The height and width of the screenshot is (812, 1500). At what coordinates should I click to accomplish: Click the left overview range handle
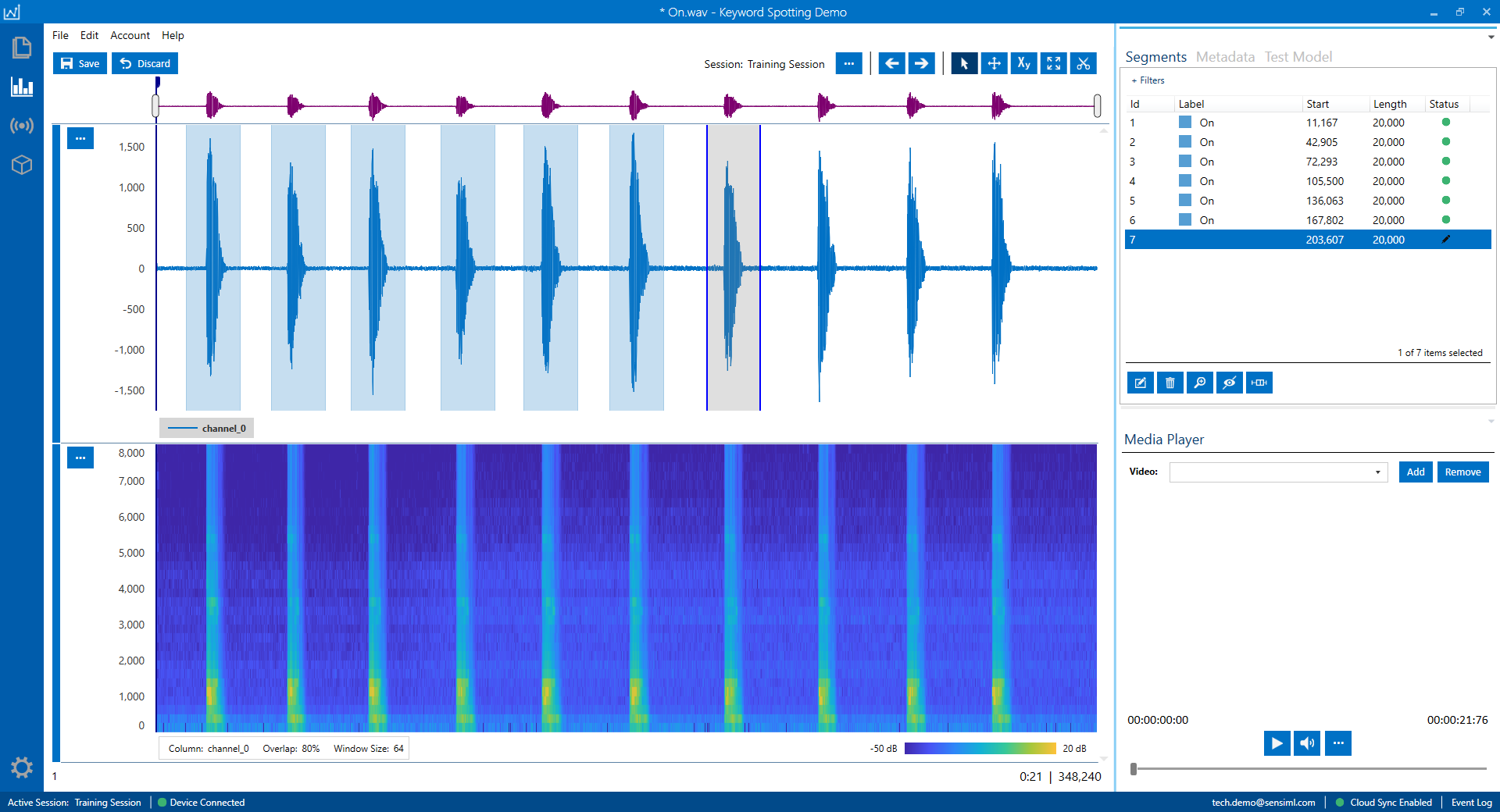(155, 106)
